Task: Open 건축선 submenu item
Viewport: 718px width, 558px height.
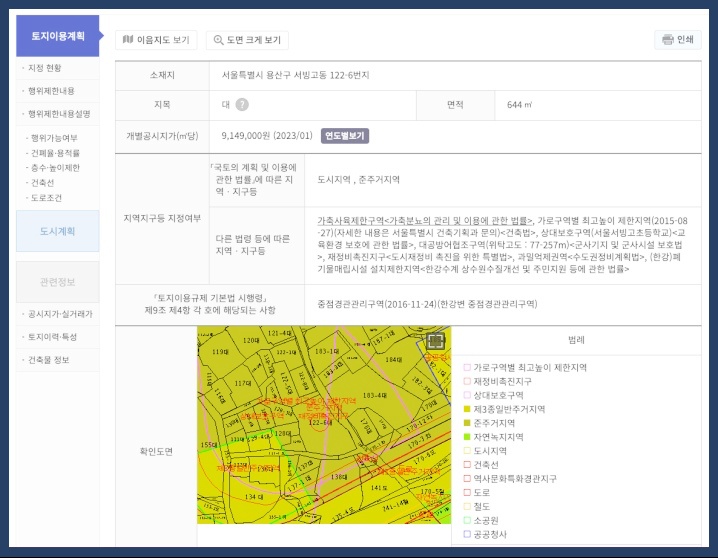Action: click(x=42, y=183)
